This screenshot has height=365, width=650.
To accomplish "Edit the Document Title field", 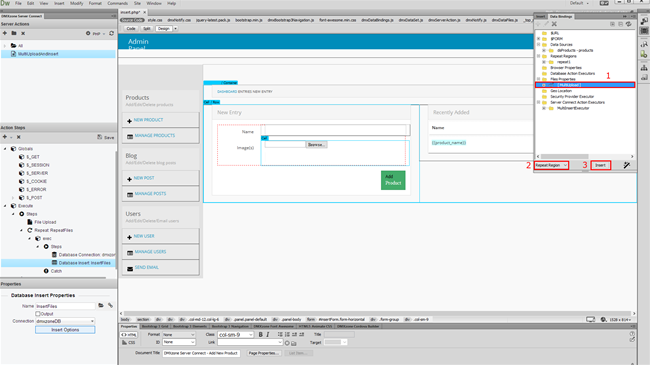I will pos(202,353).
